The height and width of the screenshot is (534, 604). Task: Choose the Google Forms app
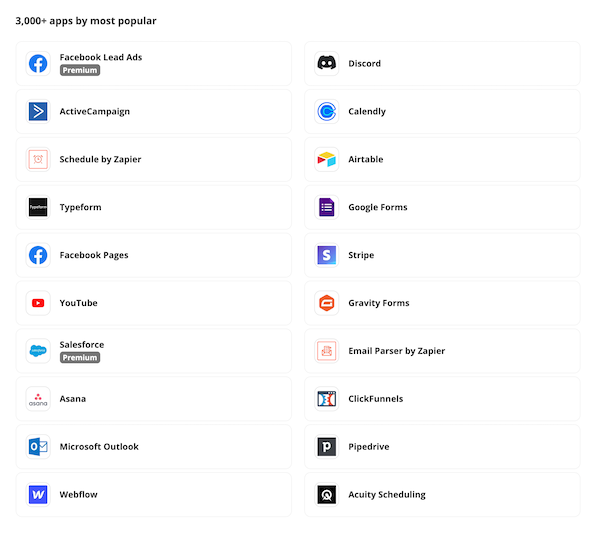tap(441, 208)
